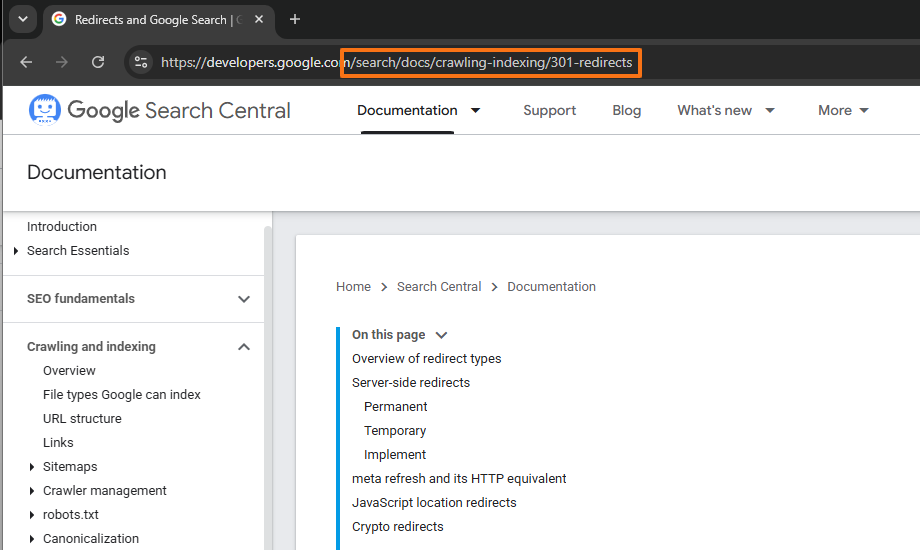Close the Redirects and Google Search tab
This screenshot has width=920, height=550.
(x=259, y=19)
